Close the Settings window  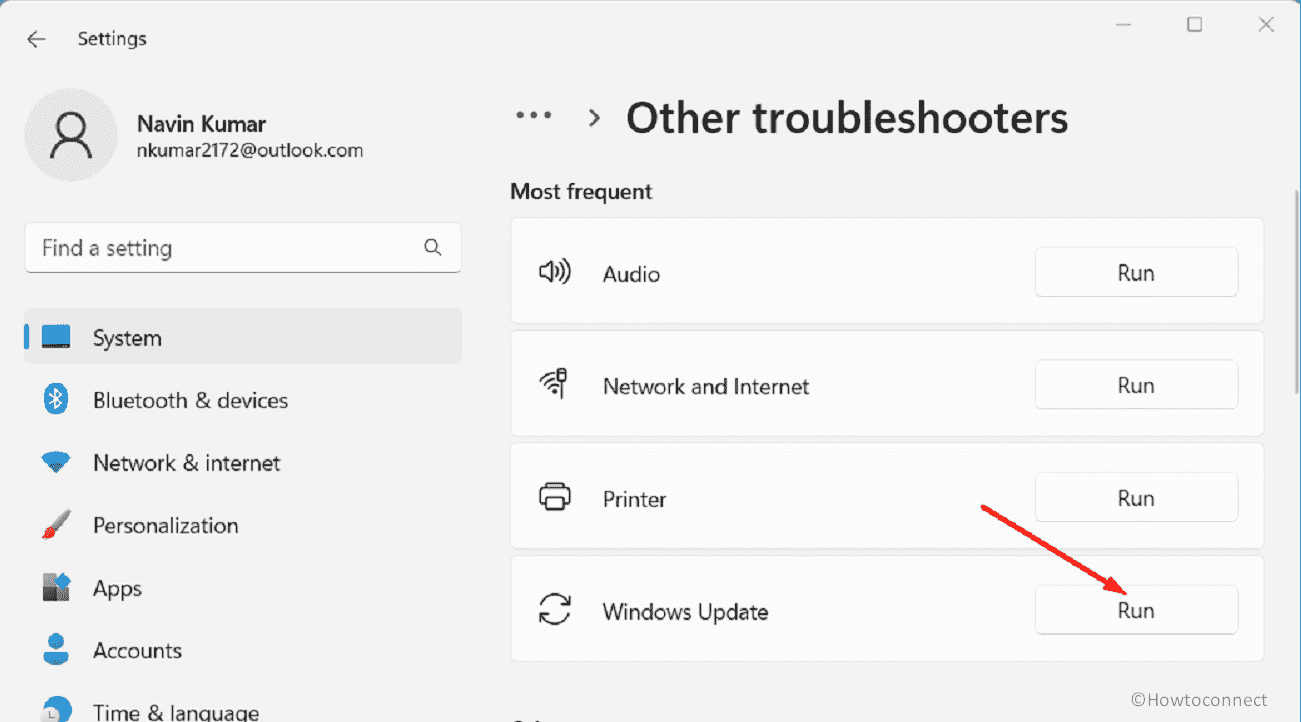point(1266,25)
